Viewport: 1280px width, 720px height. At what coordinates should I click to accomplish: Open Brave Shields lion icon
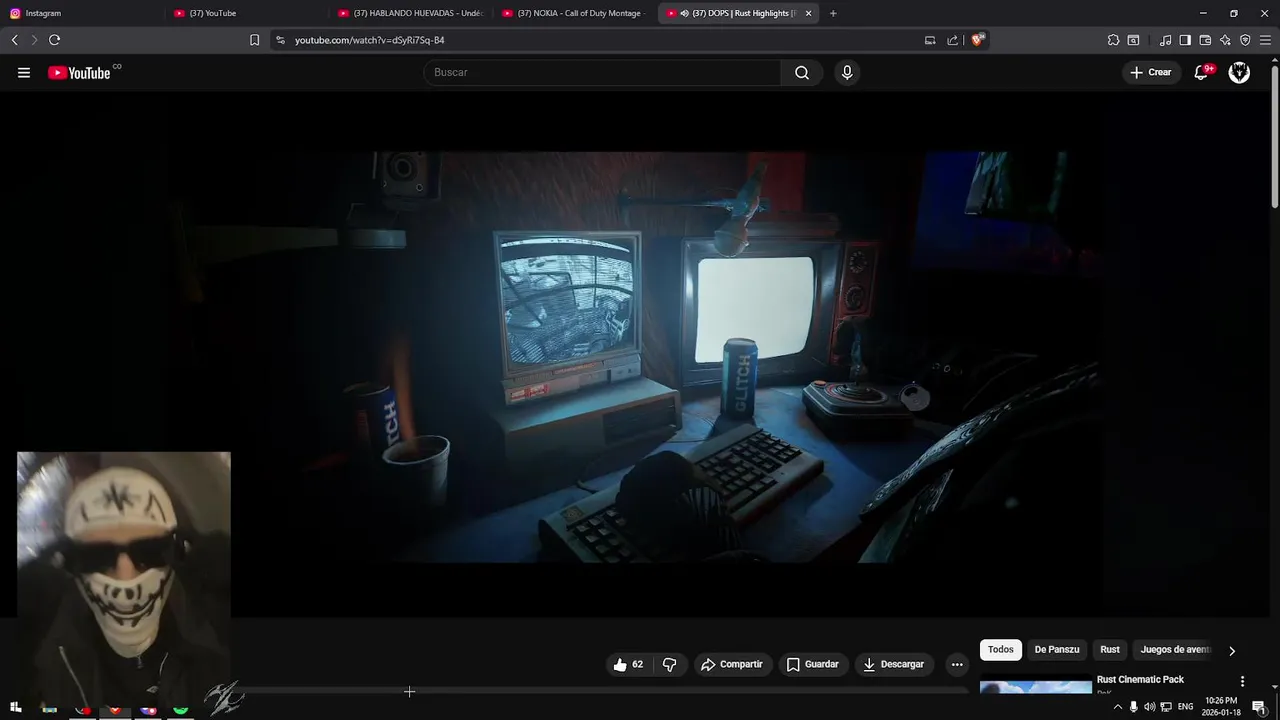pyautogui.click(x=978, y=40)
